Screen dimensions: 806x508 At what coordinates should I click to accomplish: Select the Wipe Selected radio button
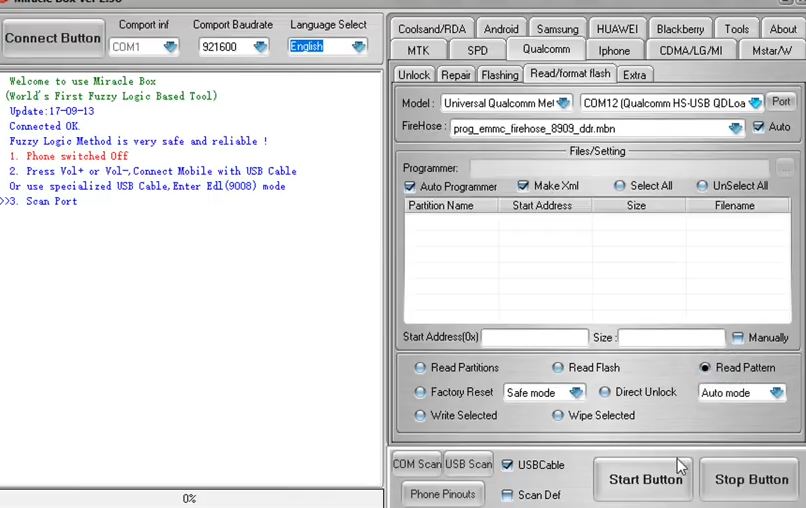coord(558,415)
